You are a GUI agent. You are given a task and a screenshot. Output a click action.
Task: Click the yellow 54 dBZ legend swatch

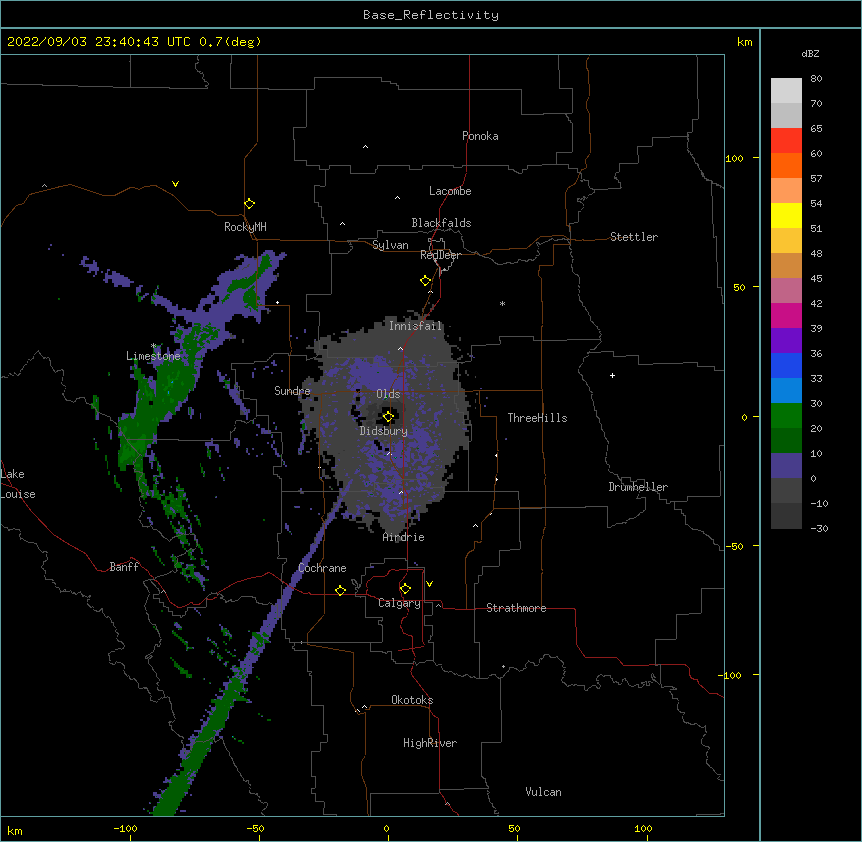tap(786, 215)
